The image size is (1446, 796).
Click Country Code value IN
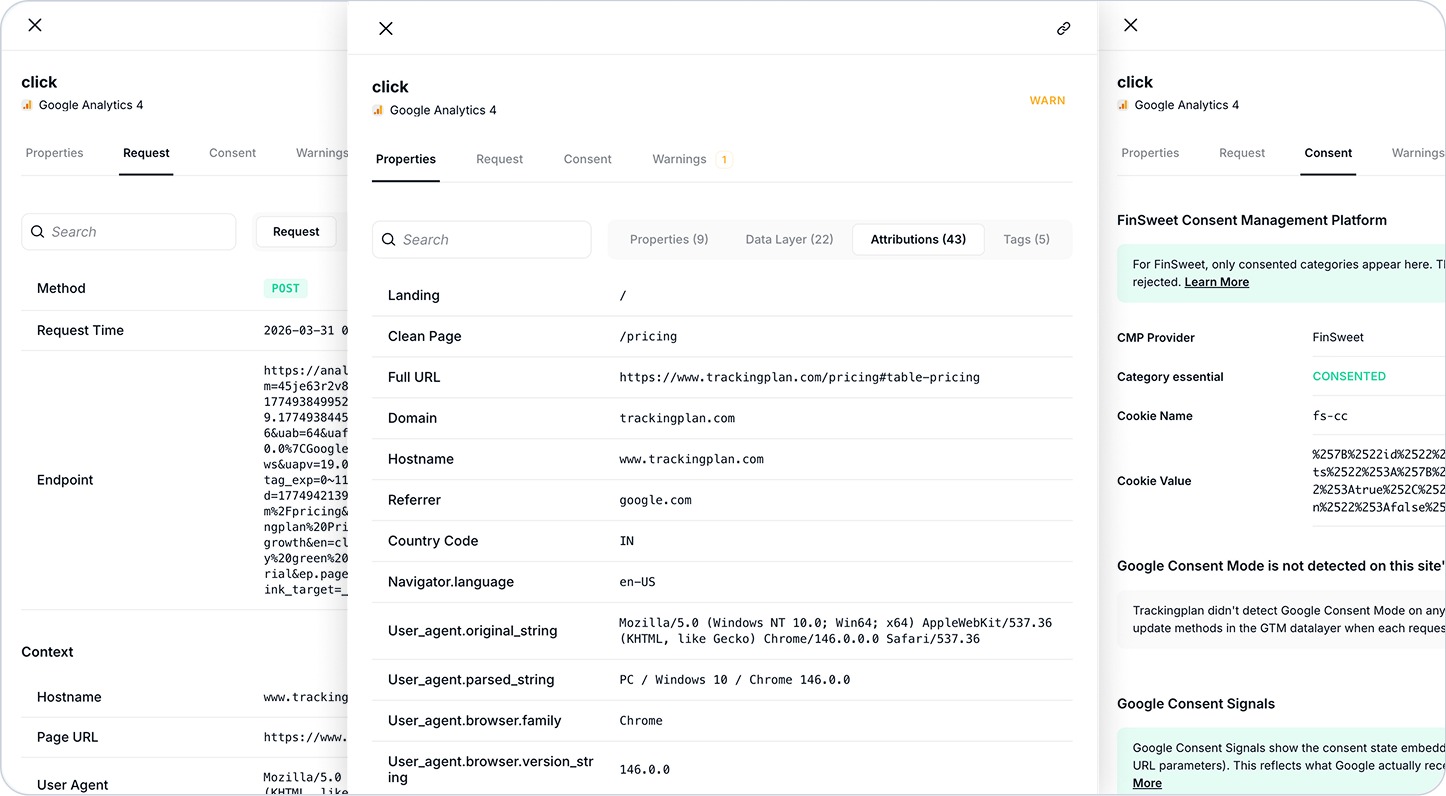coord(627,541)
